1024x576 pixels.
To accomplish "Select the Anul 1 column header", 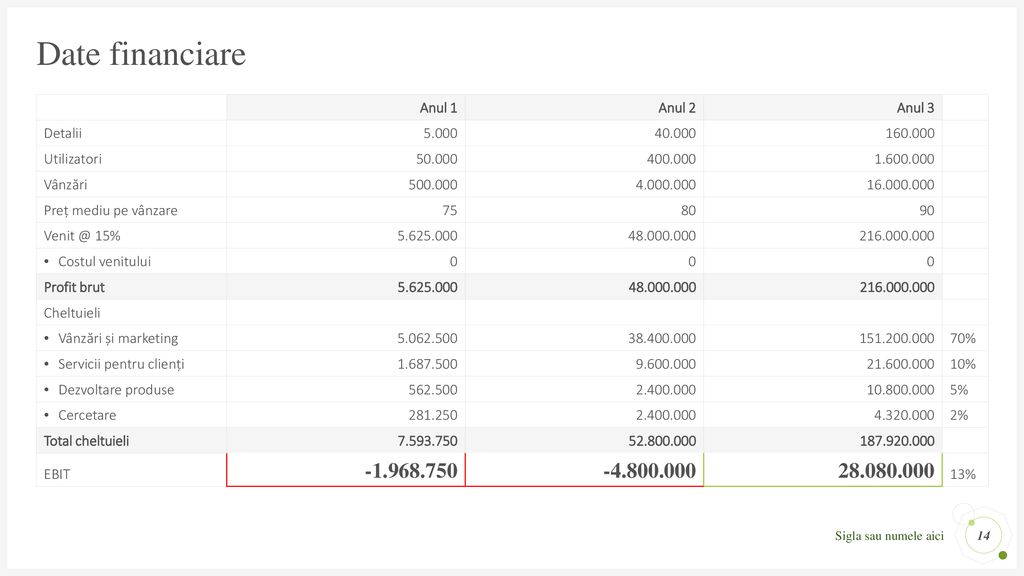I will (x=438, y=108).
